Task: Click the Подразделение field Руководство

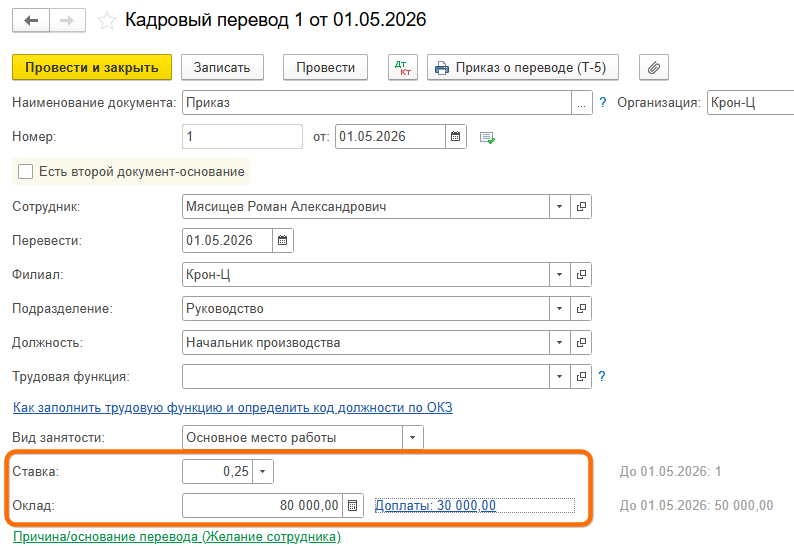Action: [x=366, y=308]
